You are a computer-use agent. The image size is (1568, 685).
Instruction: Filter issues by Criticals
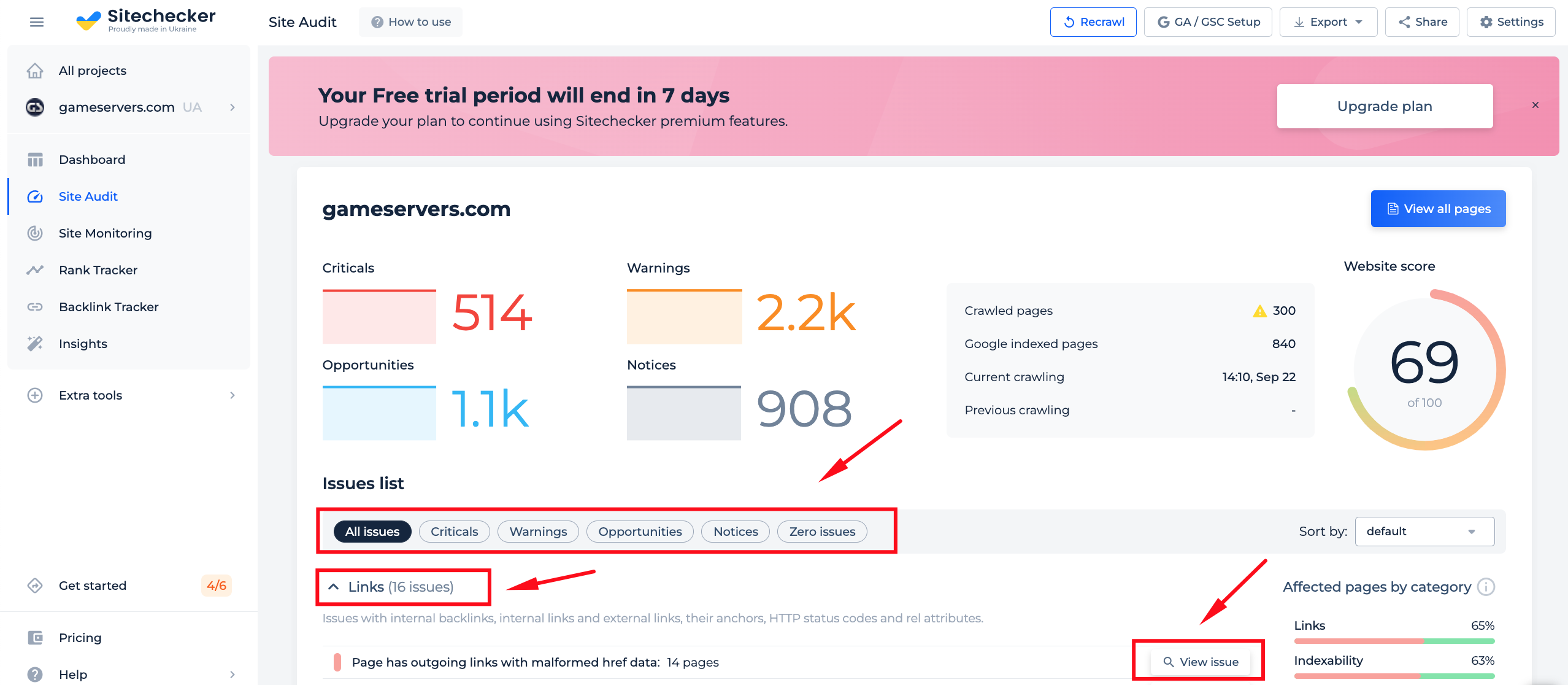[454, 532]
